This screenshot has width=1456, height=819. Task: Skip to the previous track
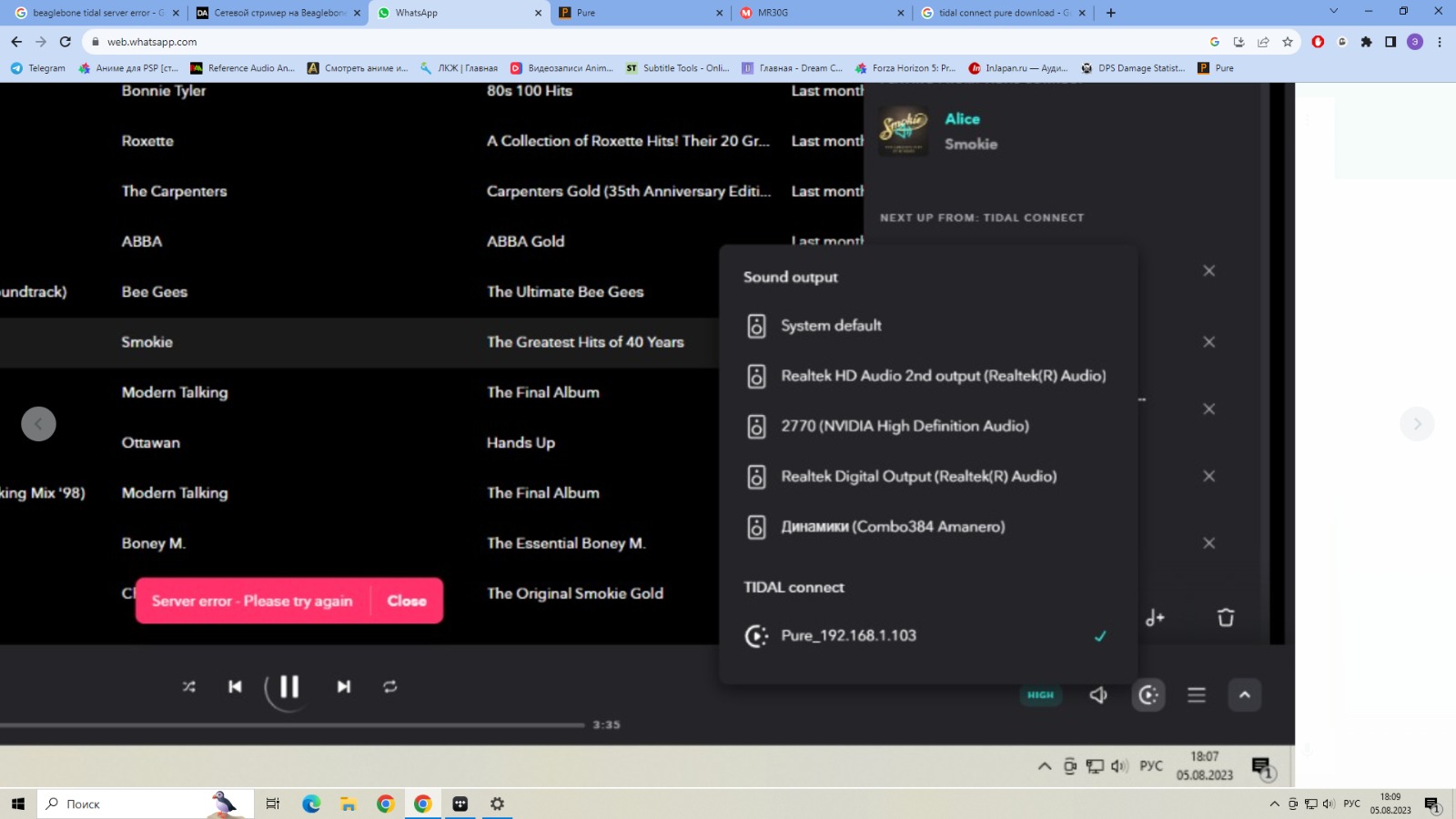(x=235, y=687)
